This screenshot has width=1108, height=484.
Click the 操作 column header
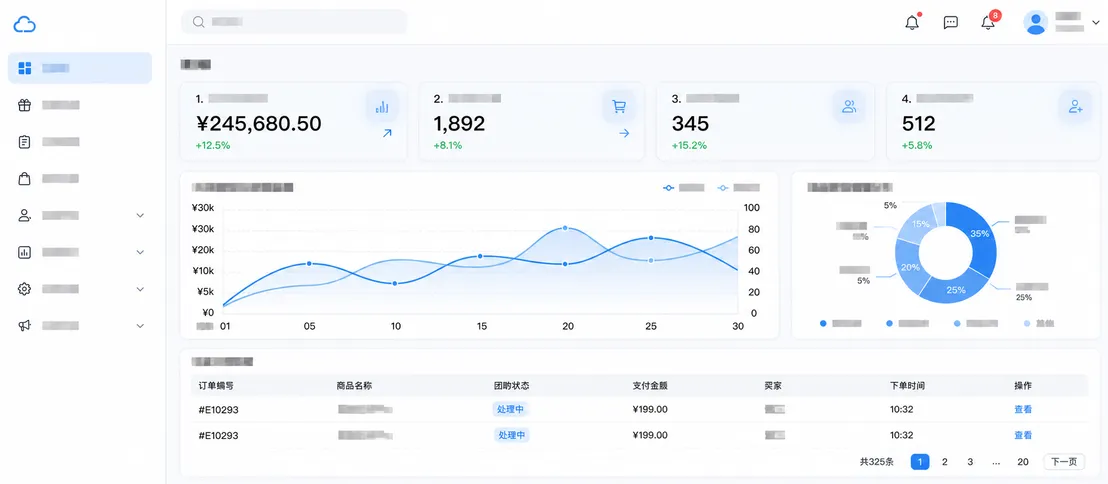1023,386
